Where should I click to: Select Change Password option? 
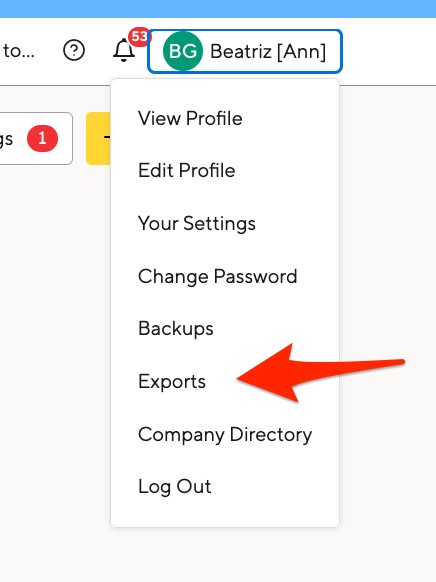pos(217,276)
